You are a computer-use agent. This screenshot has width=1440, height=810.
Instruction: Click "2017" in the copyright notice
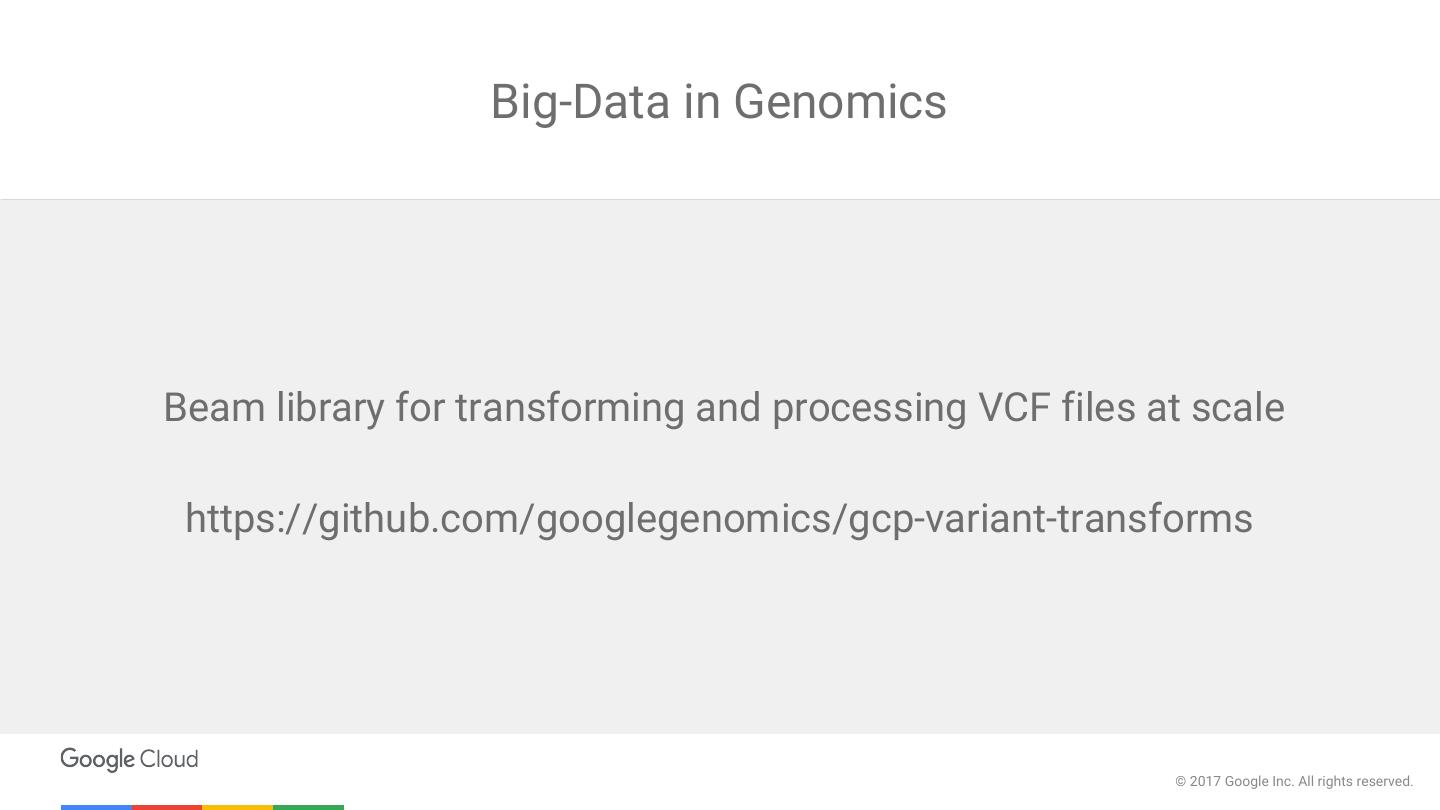1205,782
